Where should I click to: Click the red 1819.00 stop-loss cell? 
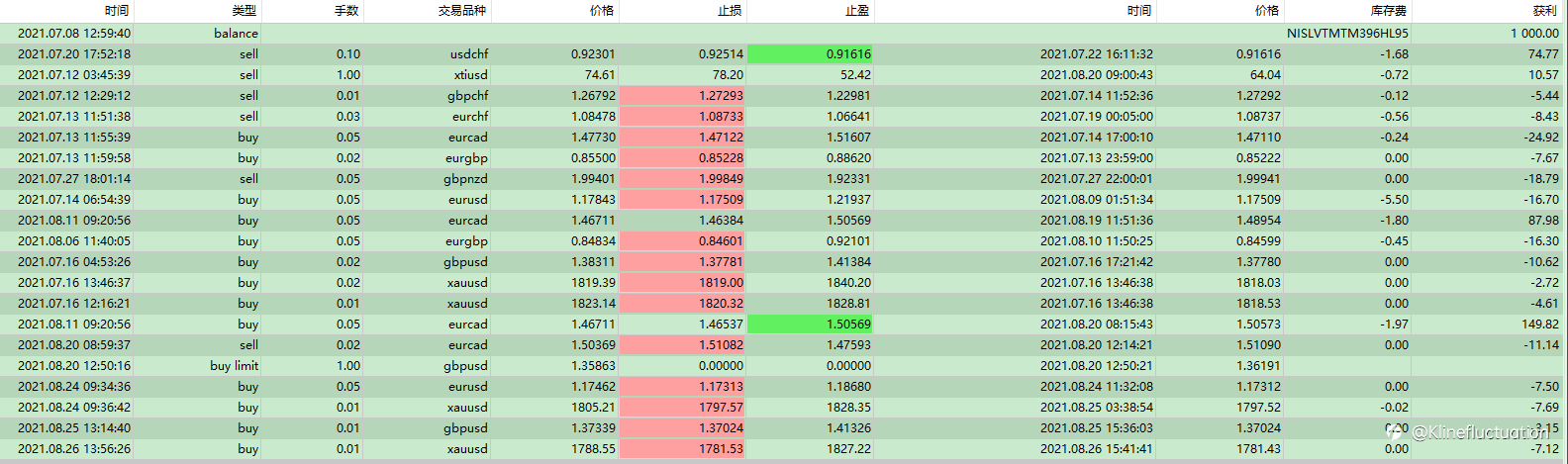coord(683,282)
